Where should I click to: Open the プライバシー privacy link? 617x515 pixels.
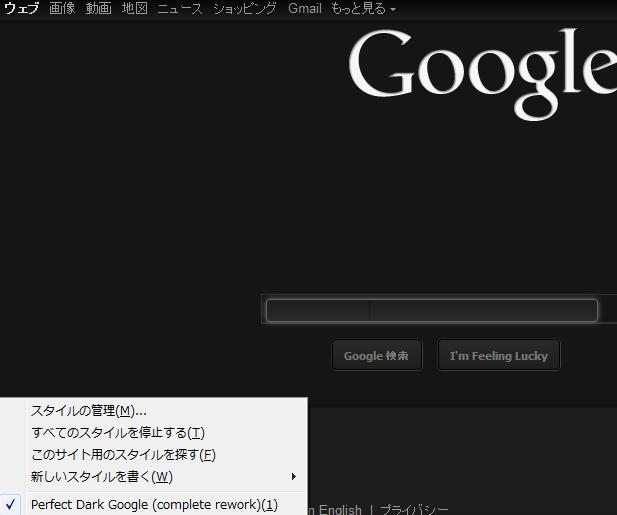coord(414,509)
